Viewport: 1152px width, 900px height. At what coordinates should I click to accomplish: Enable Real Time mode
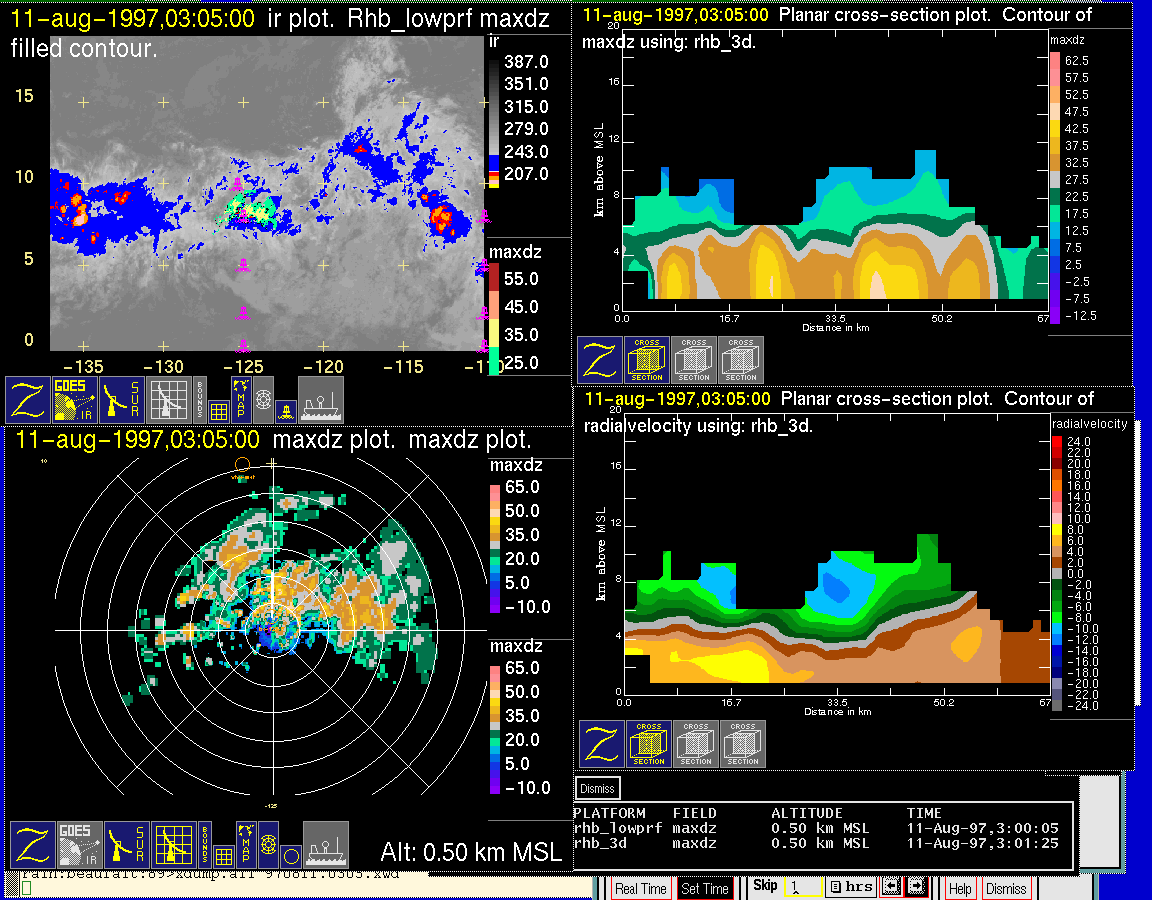point(640,888)
